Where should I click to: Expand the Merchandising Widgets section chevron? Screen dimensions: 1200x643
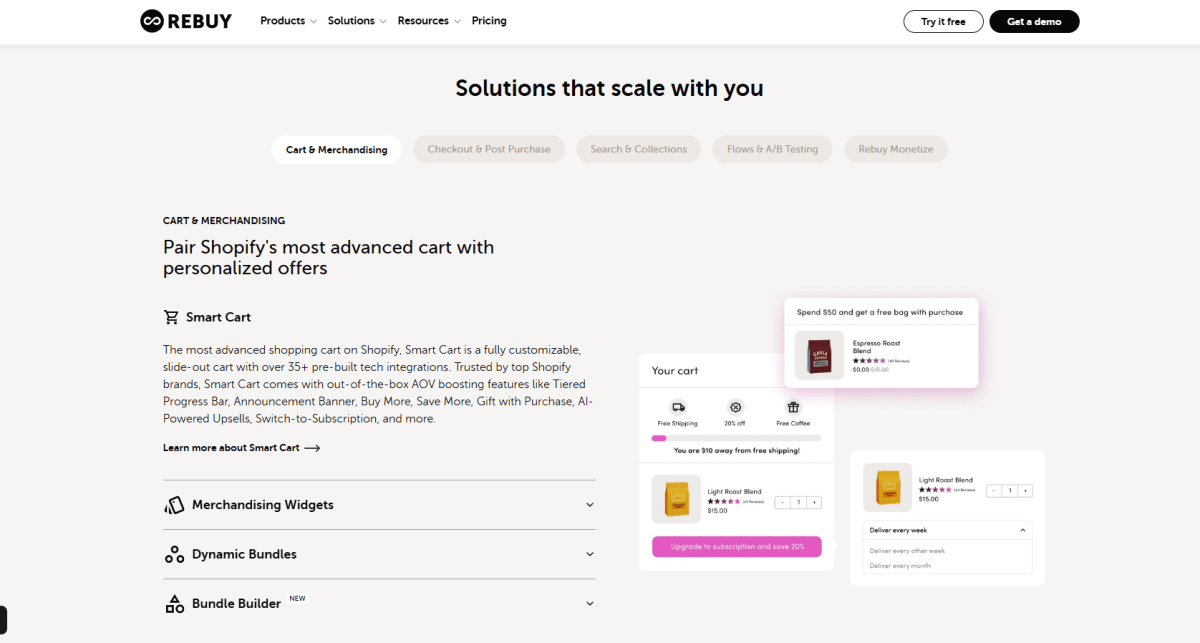coord(590,505)
